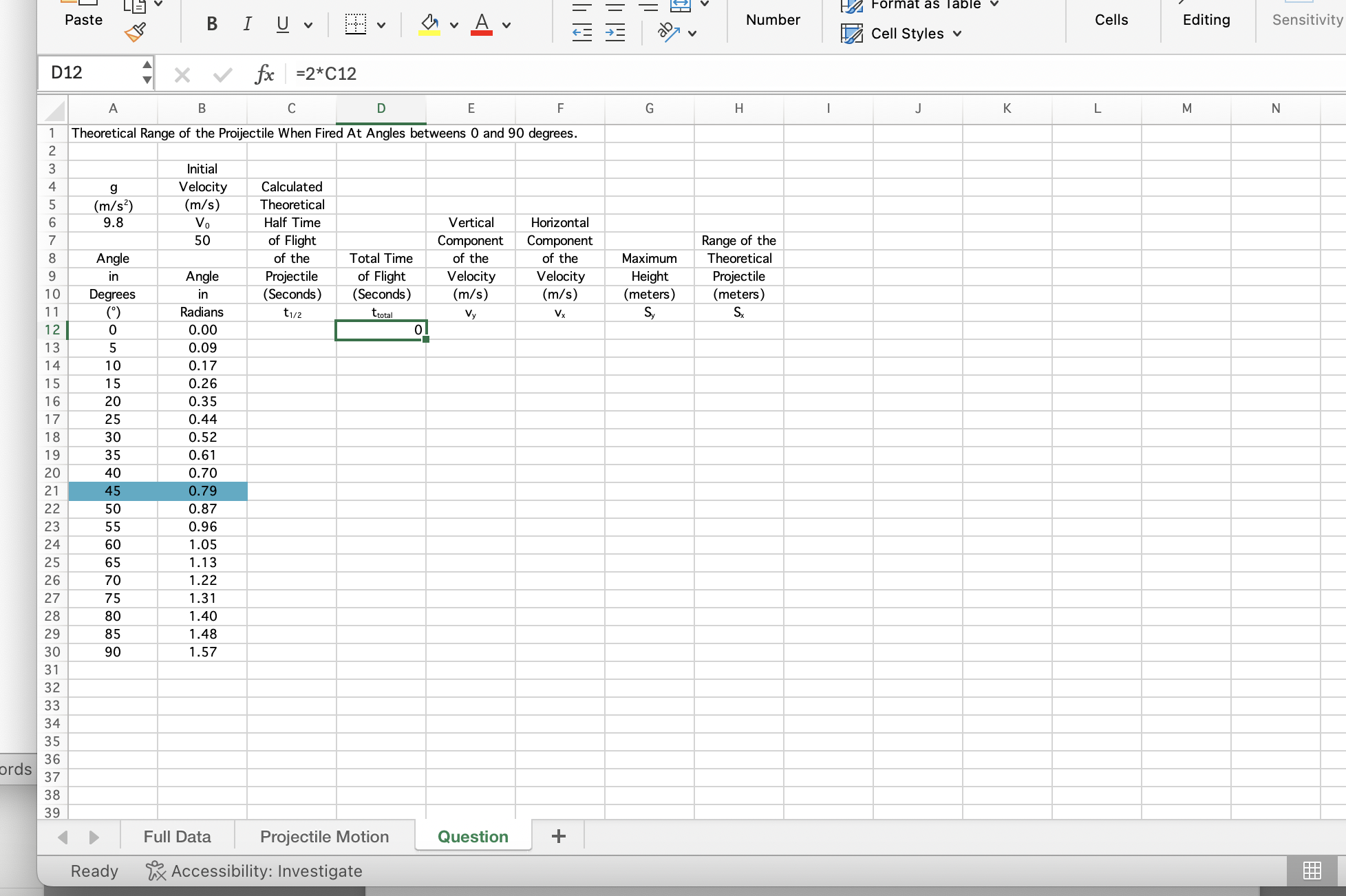Expand the Cell Styles dropdown
The image size is (1346, 896).
coord(957,34)
